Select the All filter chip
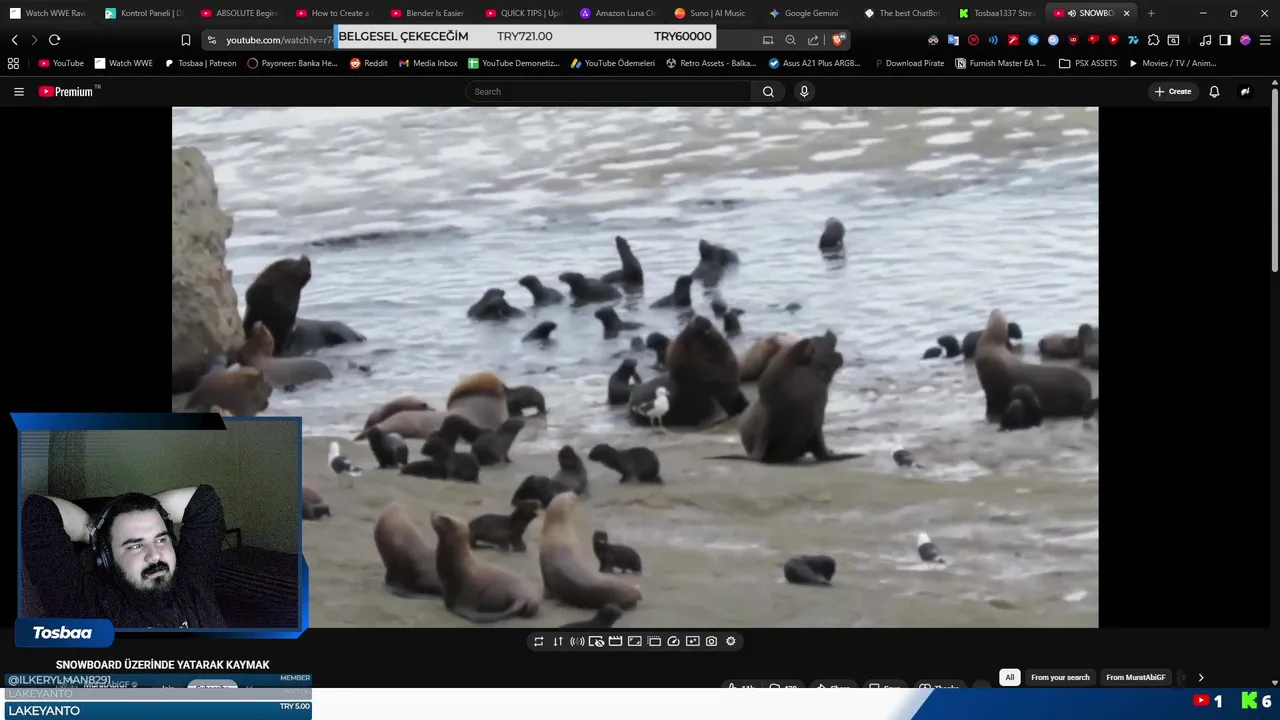 coord(1010,677)
